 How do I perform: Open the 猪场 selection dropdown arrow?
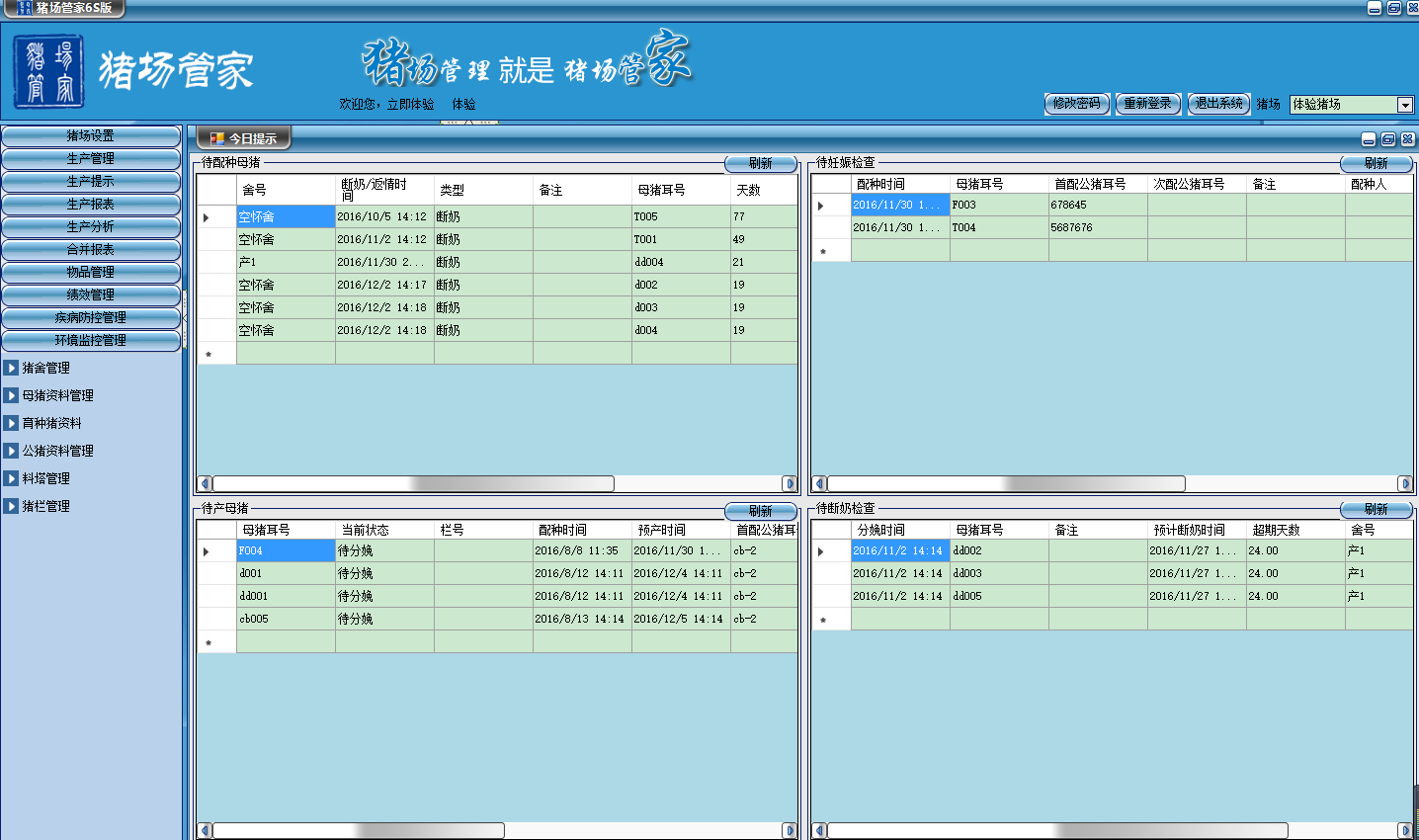click(1405, 105)
